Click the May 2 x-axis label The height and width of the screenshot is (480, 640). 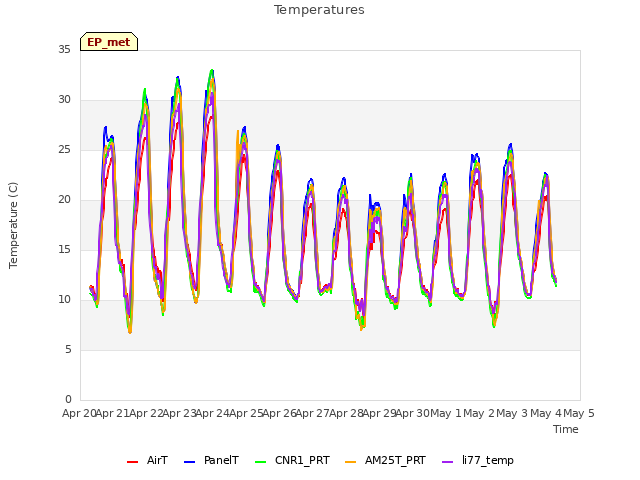tap(479, 413)
